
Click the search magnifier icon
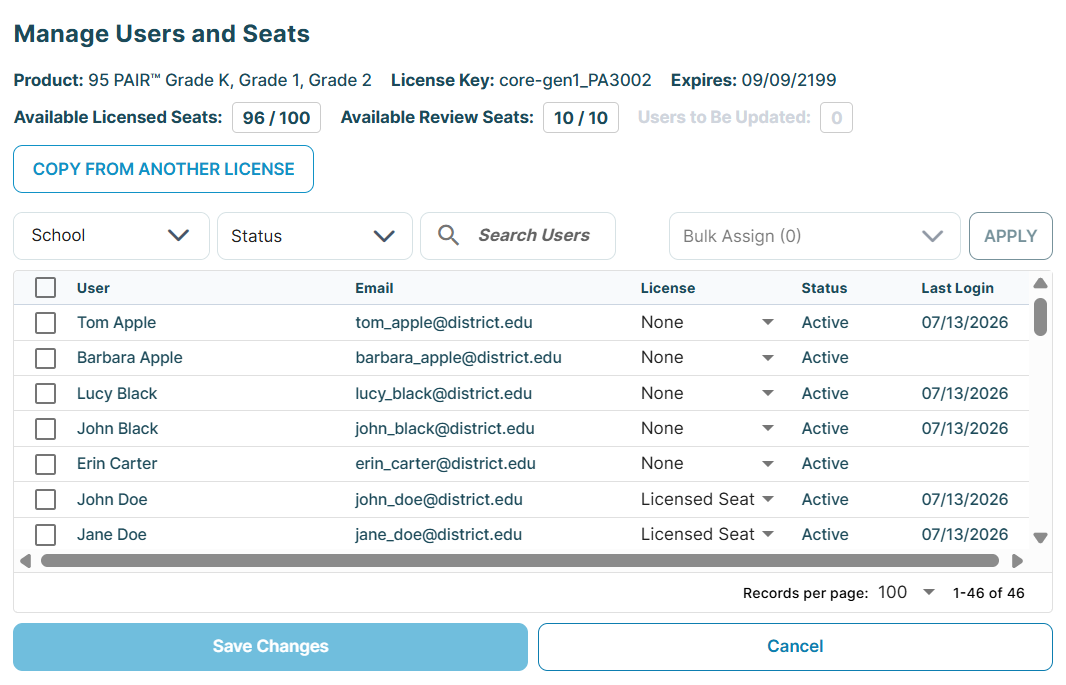point(448,235)
